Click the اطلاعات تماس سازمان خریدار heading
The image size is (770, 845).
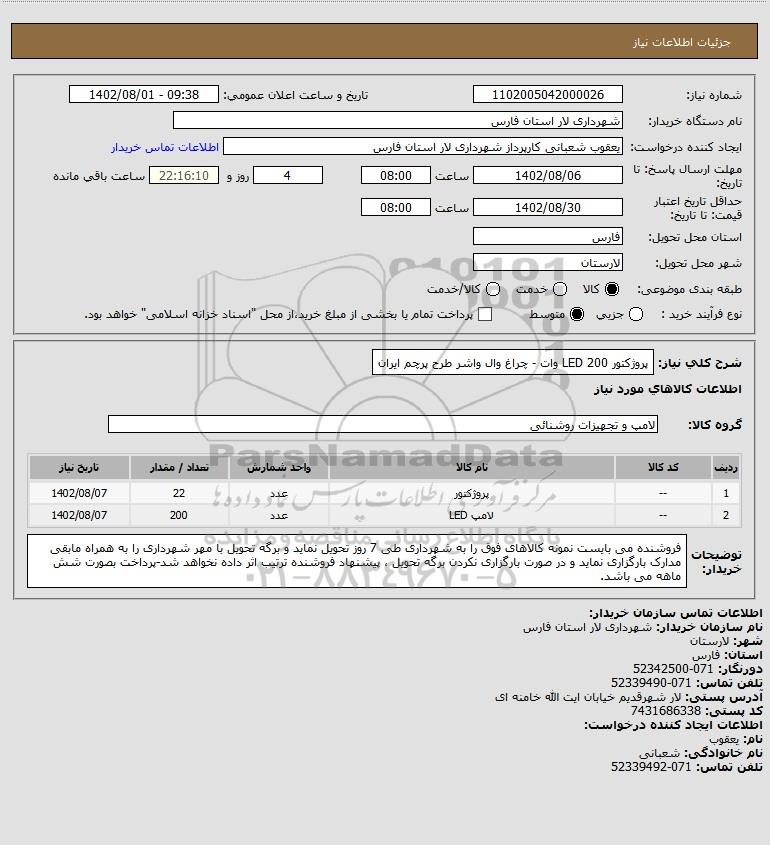coord(675,613)
